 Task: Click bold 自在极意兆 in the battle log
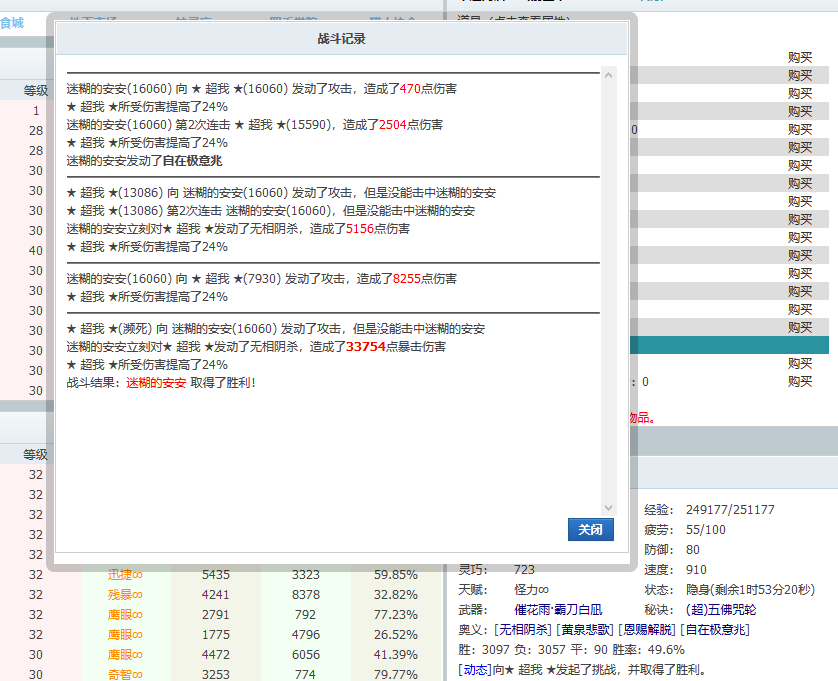click(192, 161)
